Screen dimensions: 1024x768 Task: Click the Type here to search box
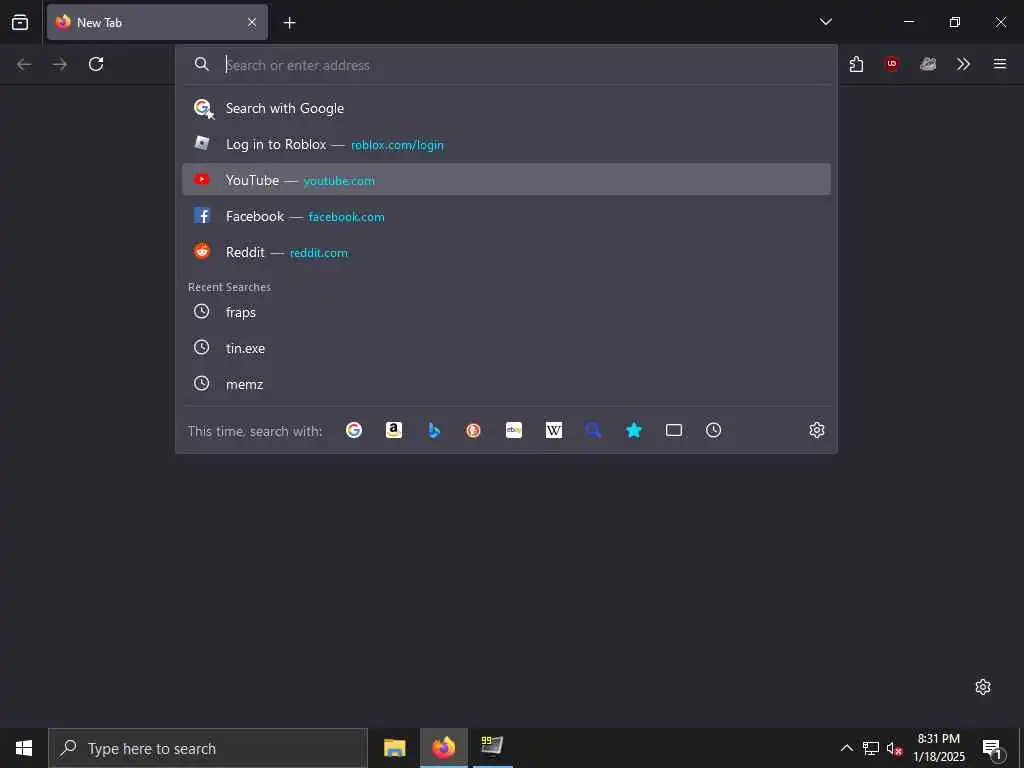pyautogui.click(x=208, y=748)
